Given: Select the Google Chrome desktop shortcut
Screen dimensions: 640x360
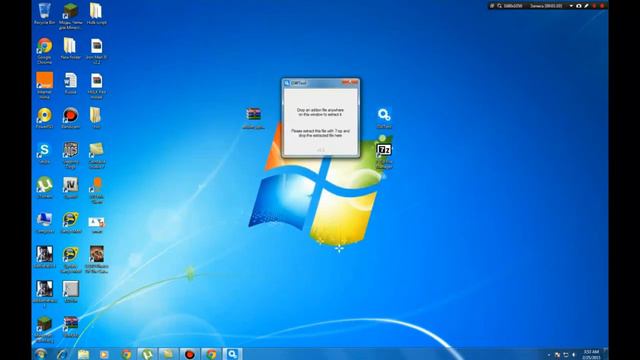Looking at the screenshot, I should (44, 51).
